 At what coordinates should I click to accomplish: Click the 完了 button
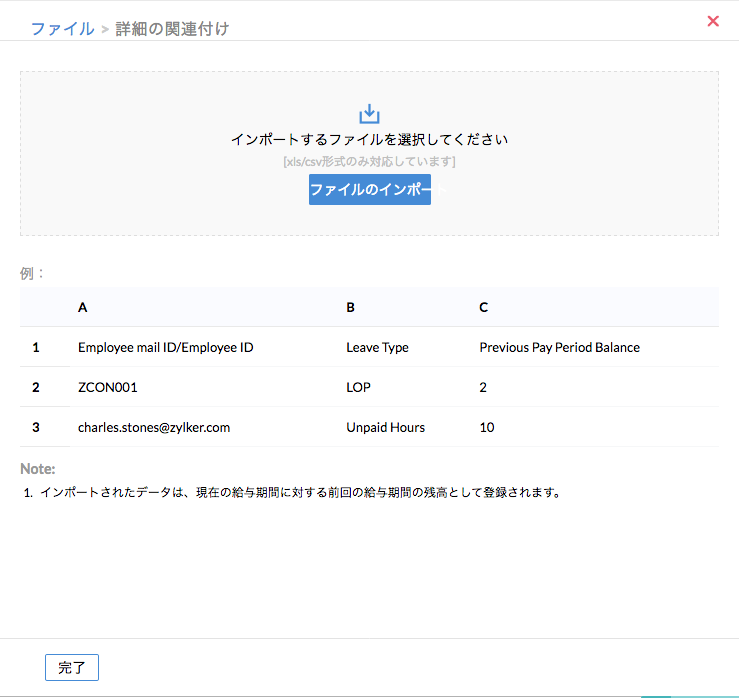72,667
